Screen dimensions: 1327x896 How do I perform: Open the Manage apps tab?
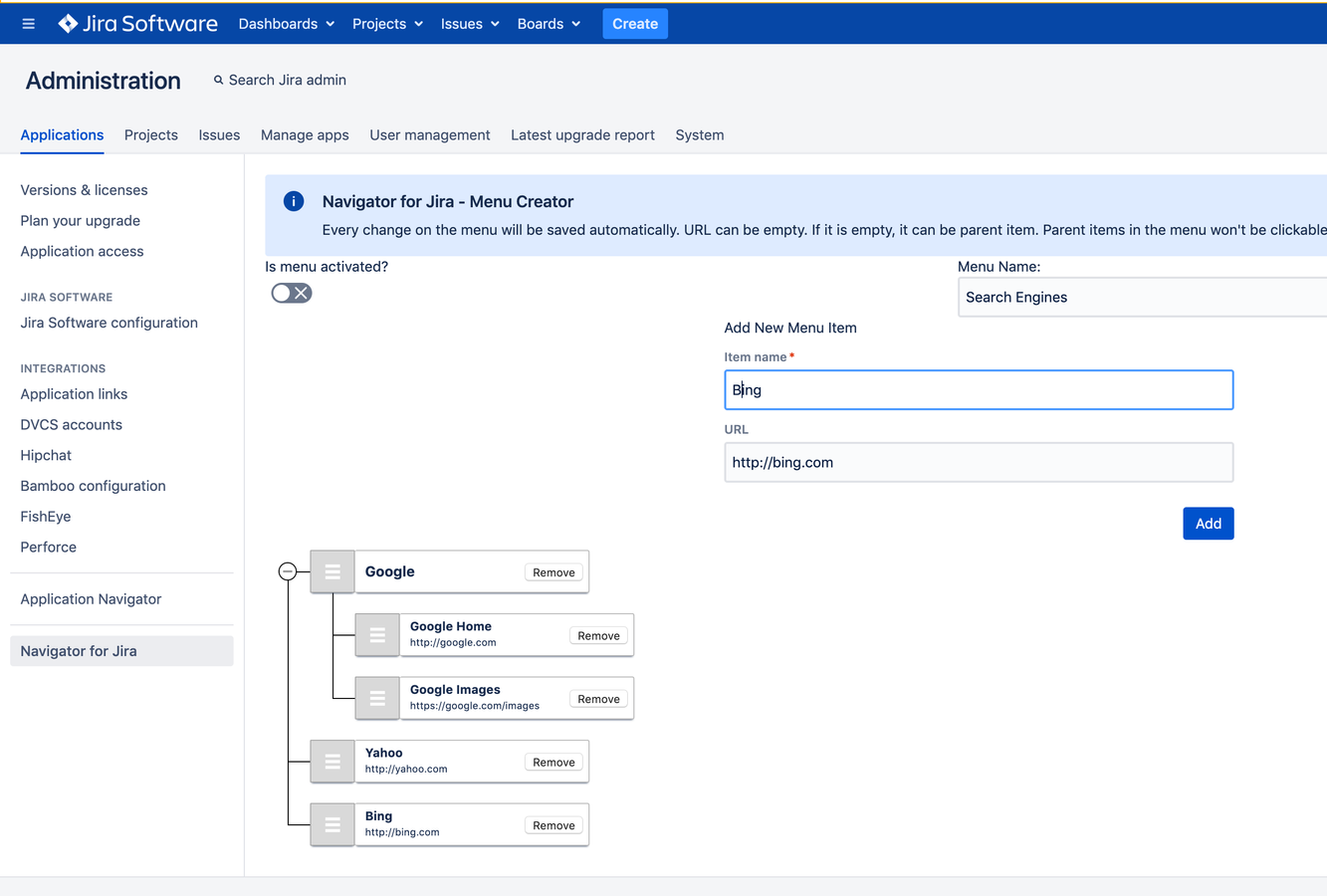point(305,135)
